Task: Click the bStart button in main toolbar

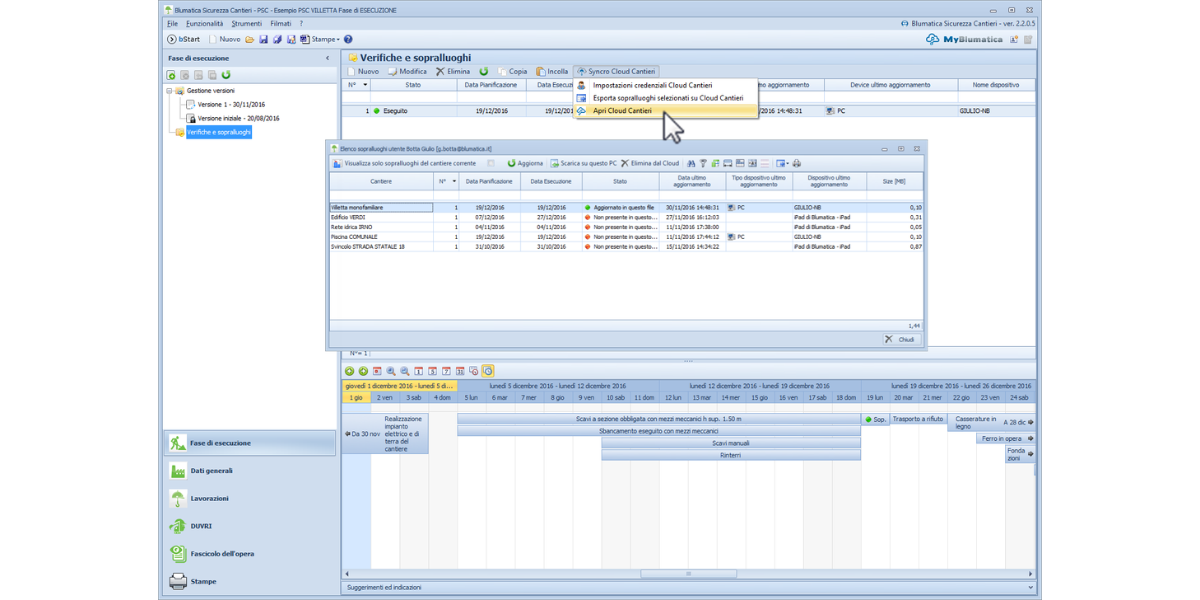Action: coord(184,39)
